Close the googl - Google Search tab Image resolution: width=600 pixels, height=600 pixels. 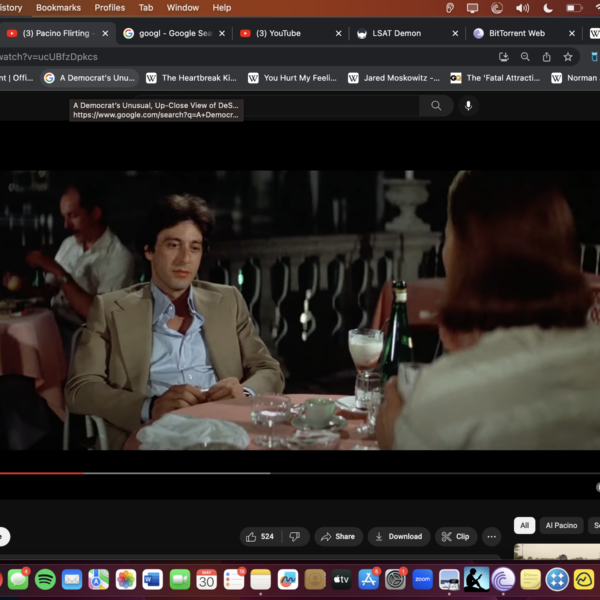click(221, 33)
